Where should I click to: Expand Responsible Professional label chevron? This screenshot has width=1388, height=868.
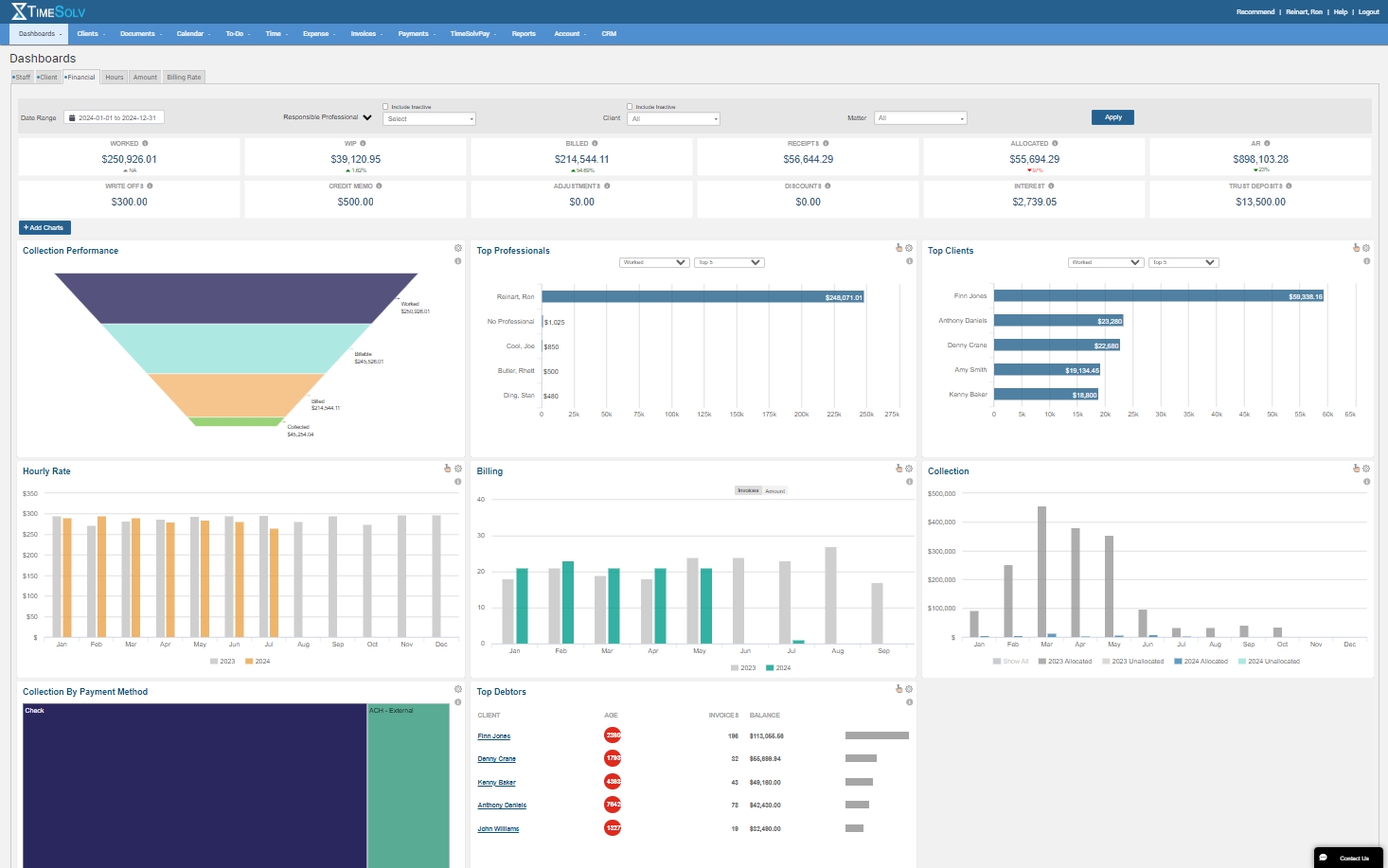(367, 117)
